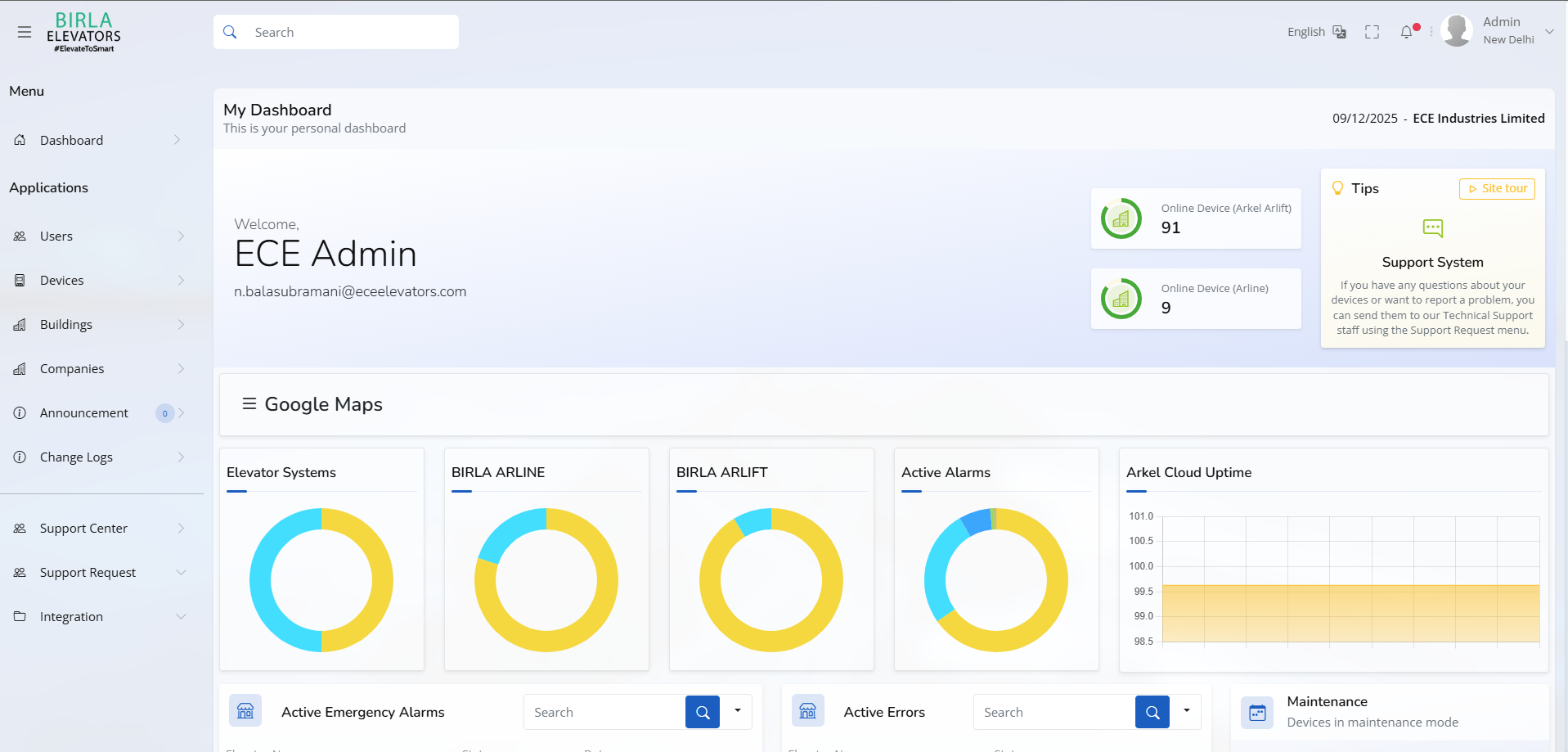Focus the Active Errors search field
The height and width of the screenshot is (752, 1568).
[x=1054, y=712]
